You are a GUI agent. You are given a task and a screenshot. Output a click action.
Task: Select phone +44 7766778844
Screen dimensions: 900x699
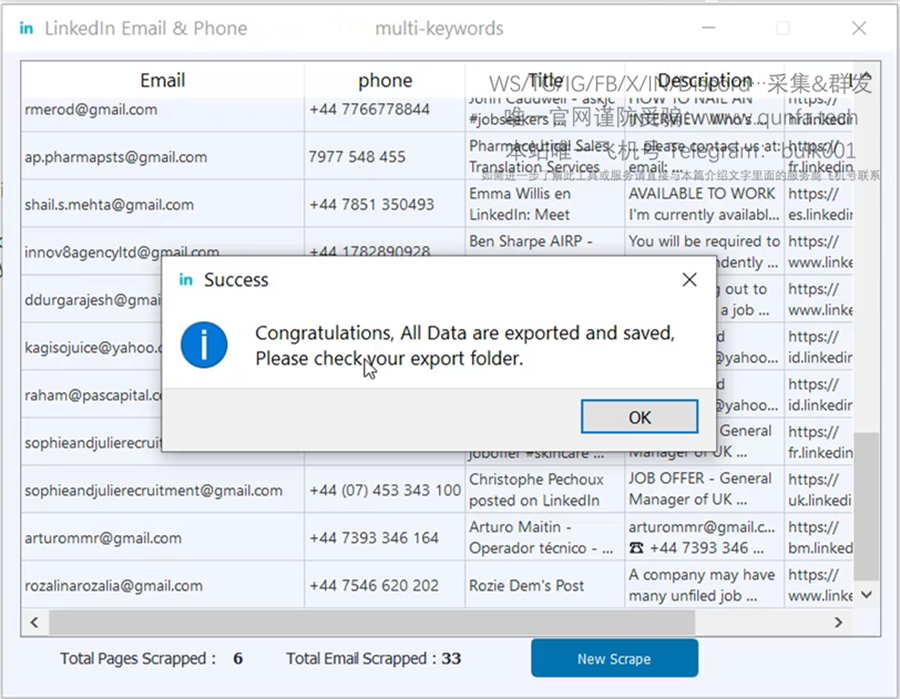point(370,109)
